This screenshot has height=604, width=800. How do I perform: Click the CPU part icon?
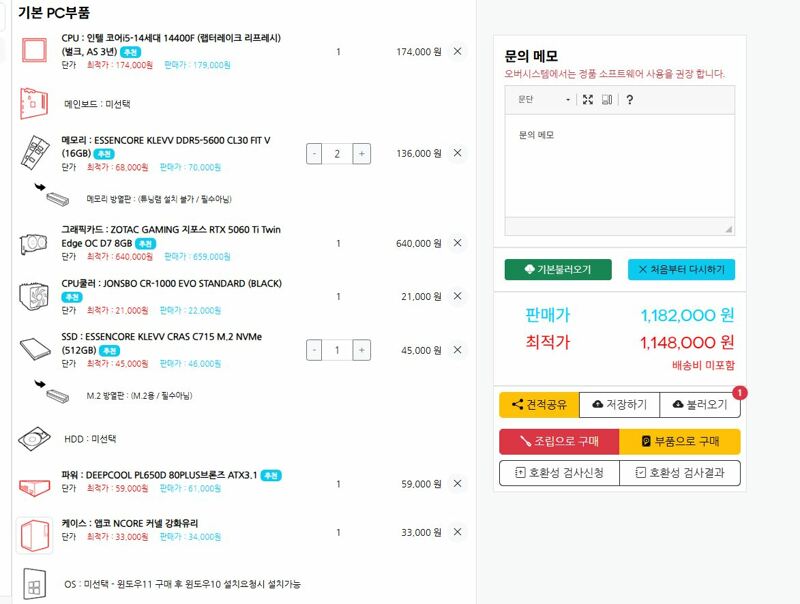pos(35,51)
